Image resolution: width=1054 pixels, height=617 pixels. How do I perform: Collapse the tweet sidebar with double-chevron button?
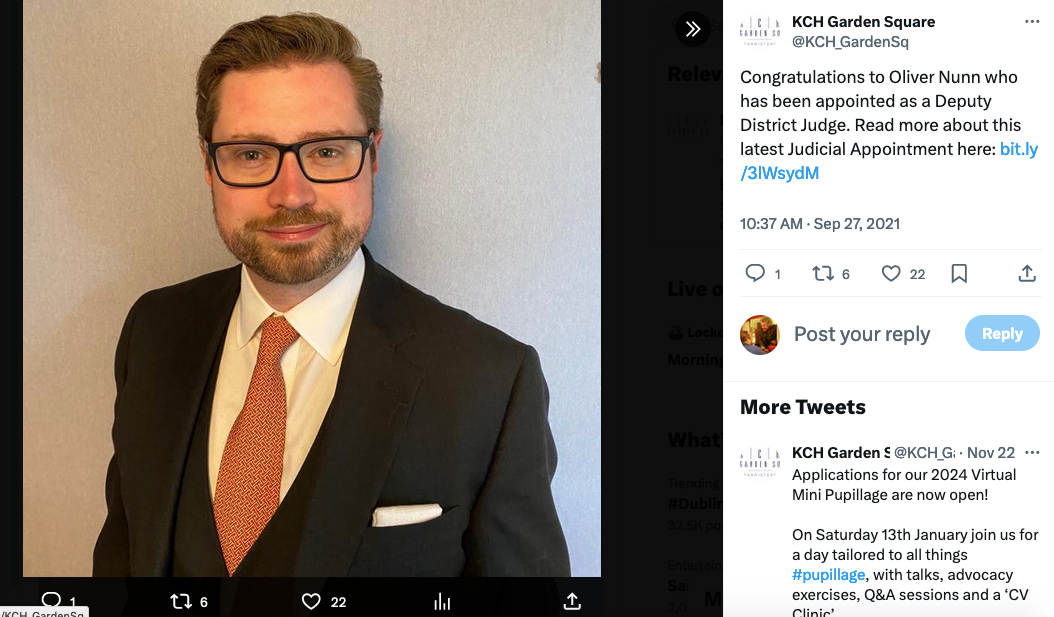(x=693, y=29)
